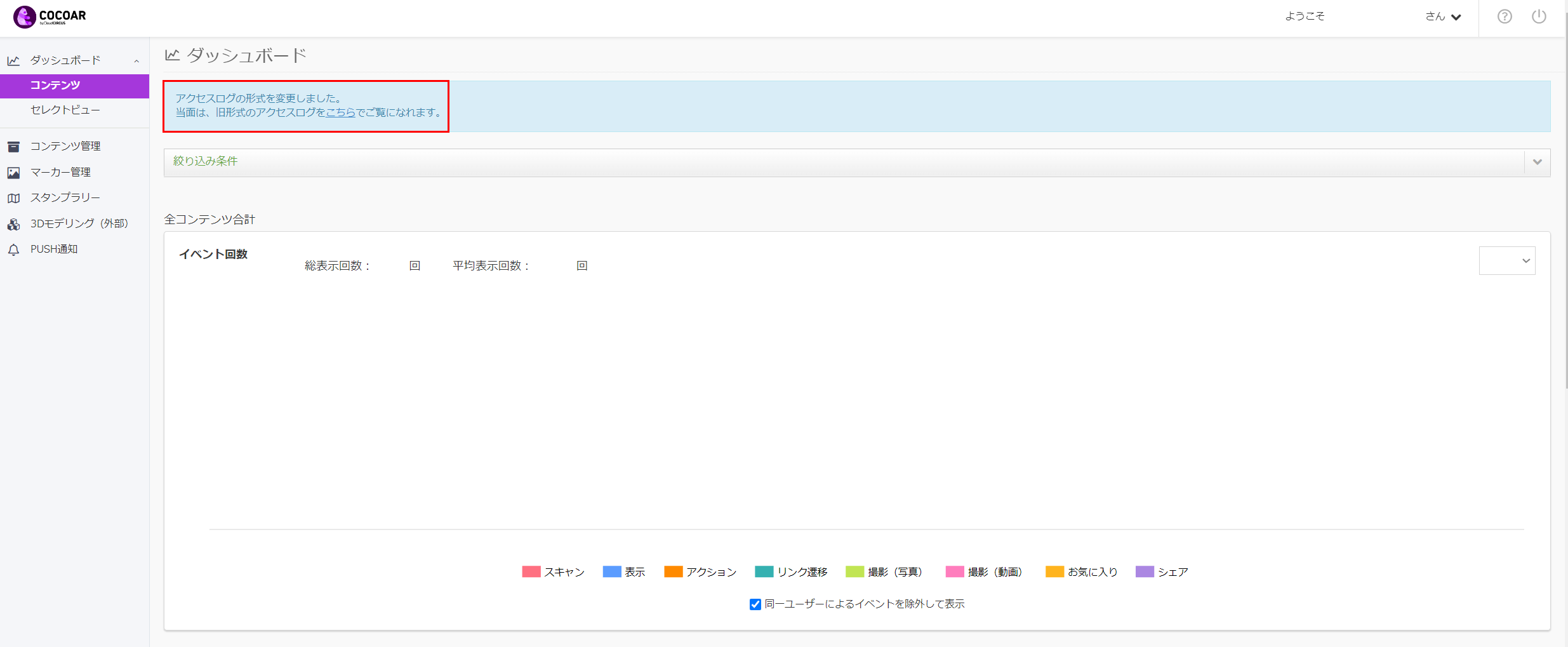The image size is (1568, 647).
Task: Click the PUSH通知 bell icon
Action: [13, 250]
